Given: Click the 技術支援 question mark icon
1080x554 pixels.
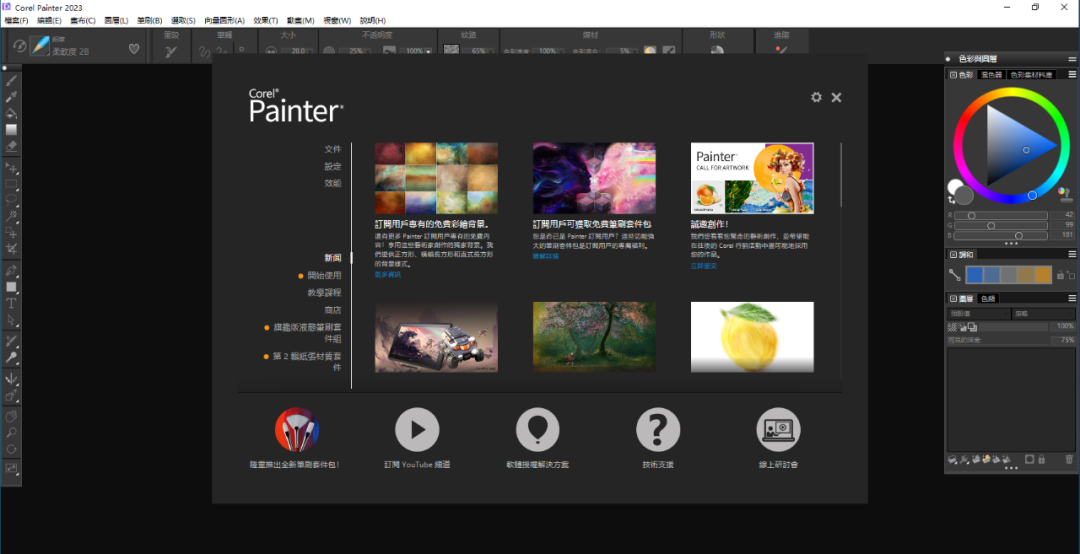Looking at the screenshot, I should (658, 429).
